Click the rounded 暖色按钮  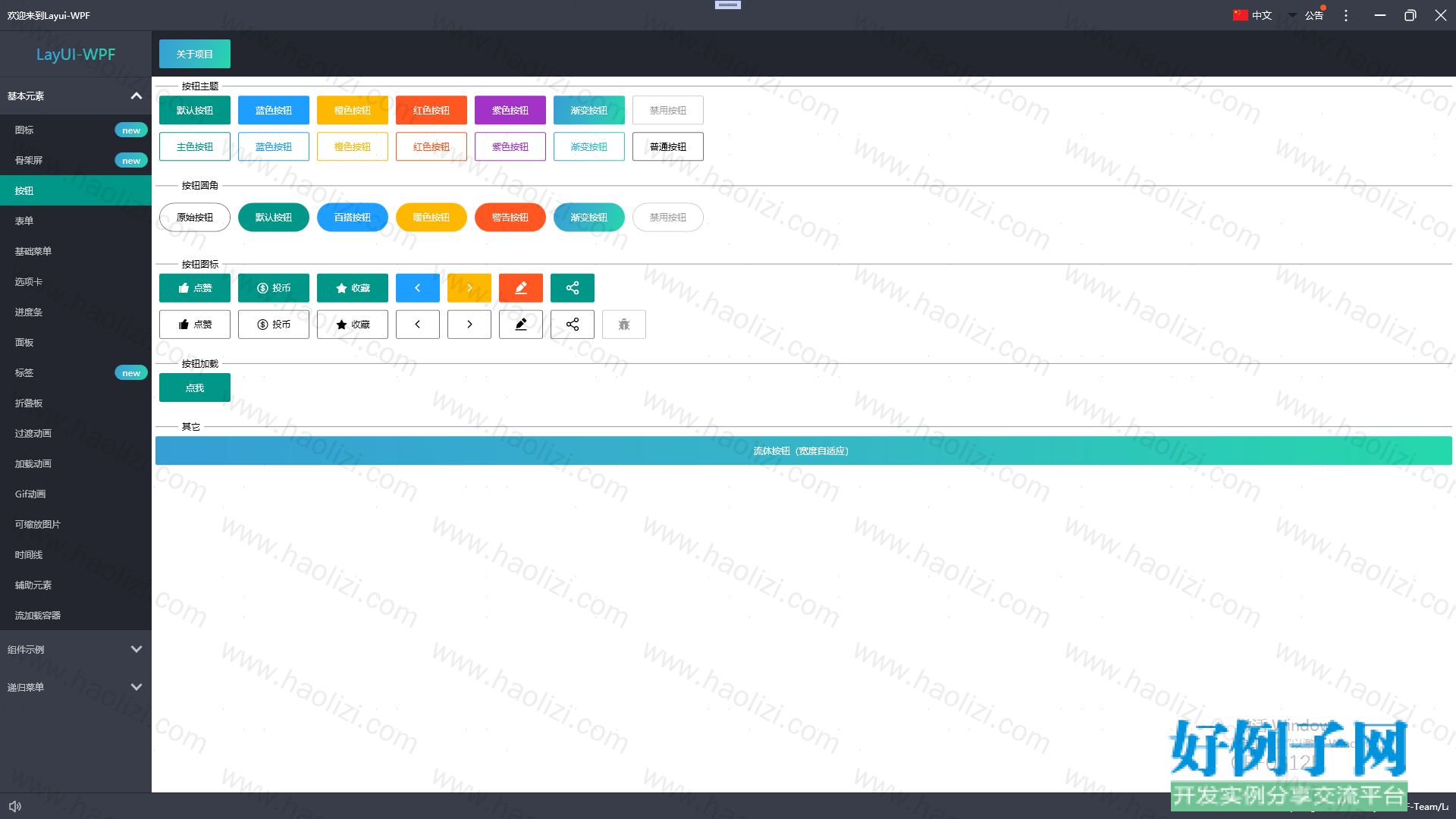coord(431,218)
